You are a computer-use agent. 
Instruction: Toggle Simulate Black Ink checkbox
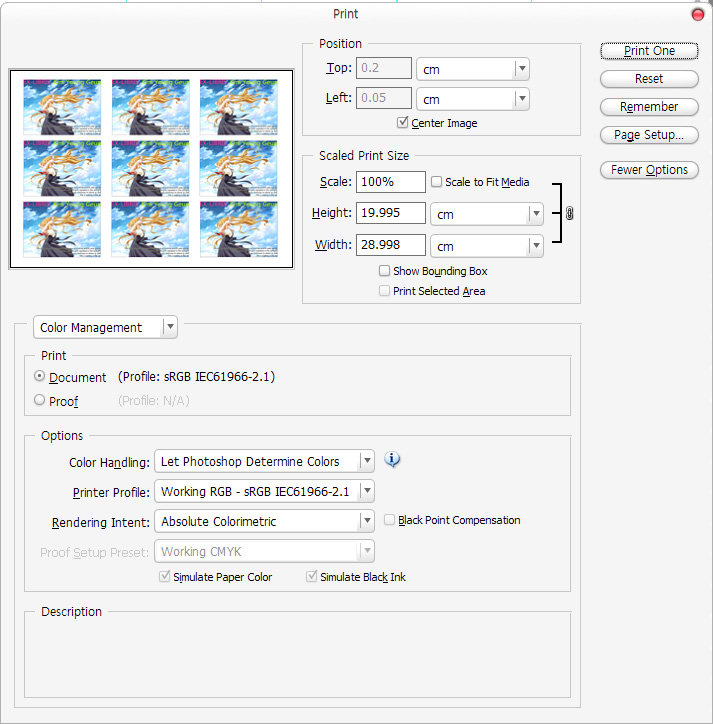(312, 576)
